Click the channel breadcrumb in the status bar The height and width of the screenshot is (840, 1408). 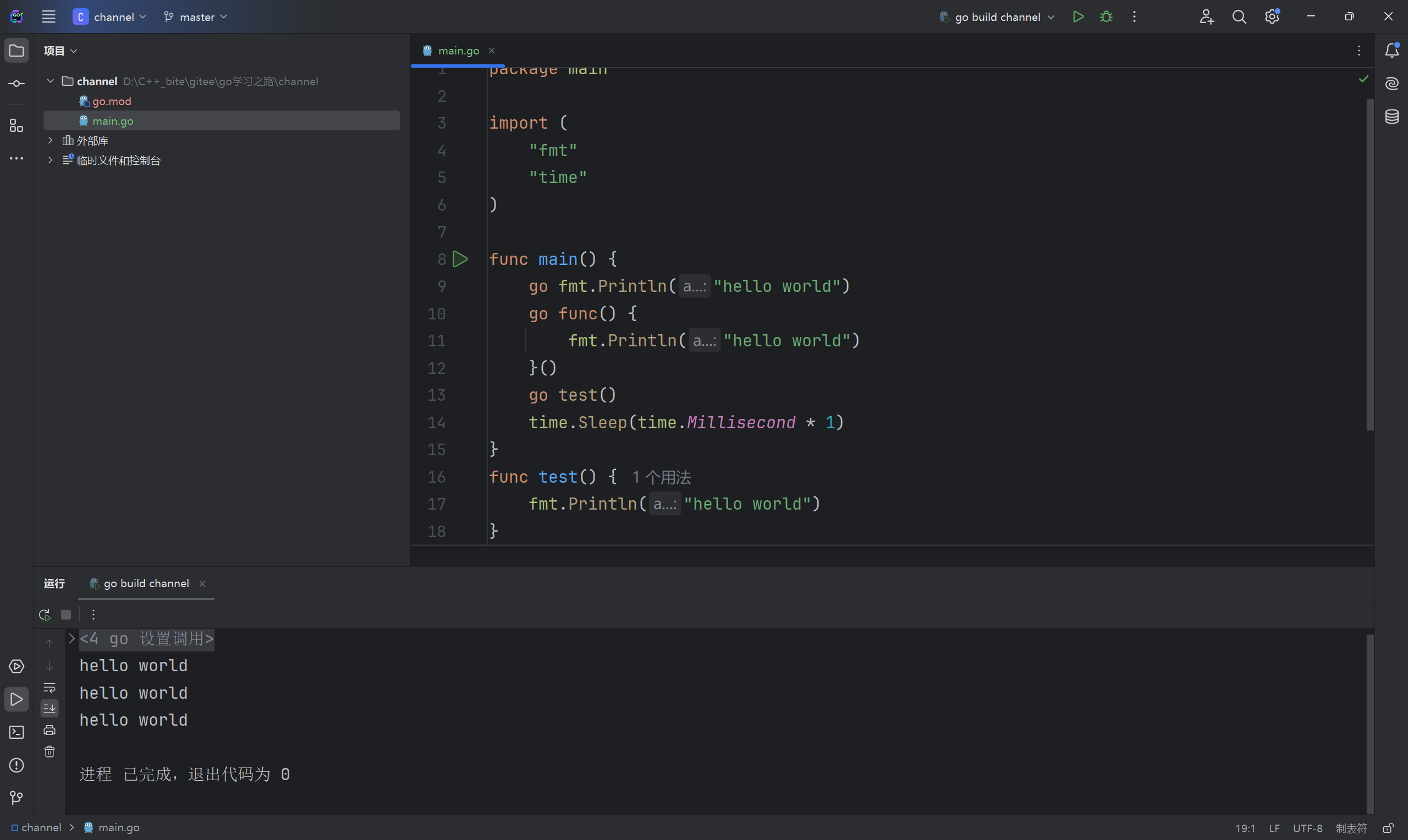click(36, 827)
